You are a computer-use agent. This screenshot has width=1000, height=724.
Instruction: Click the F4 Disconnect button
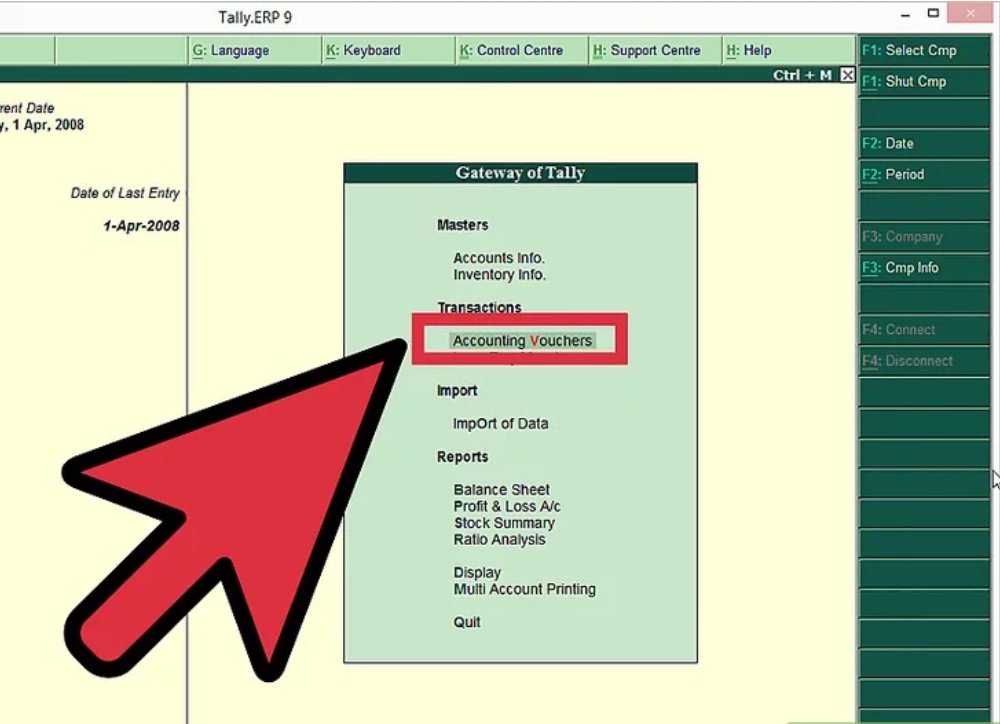[923, 361]
